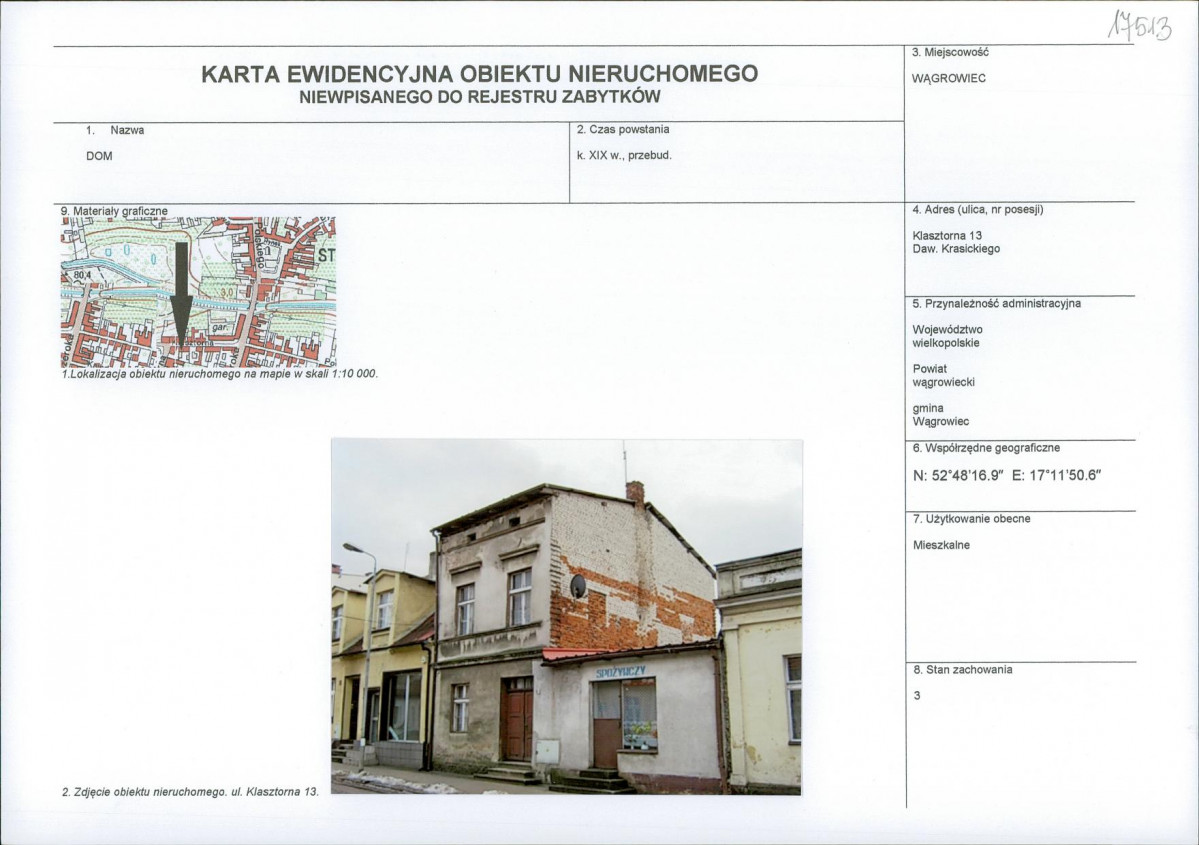Click the value 'wielkopolskie'

[946, 343]
